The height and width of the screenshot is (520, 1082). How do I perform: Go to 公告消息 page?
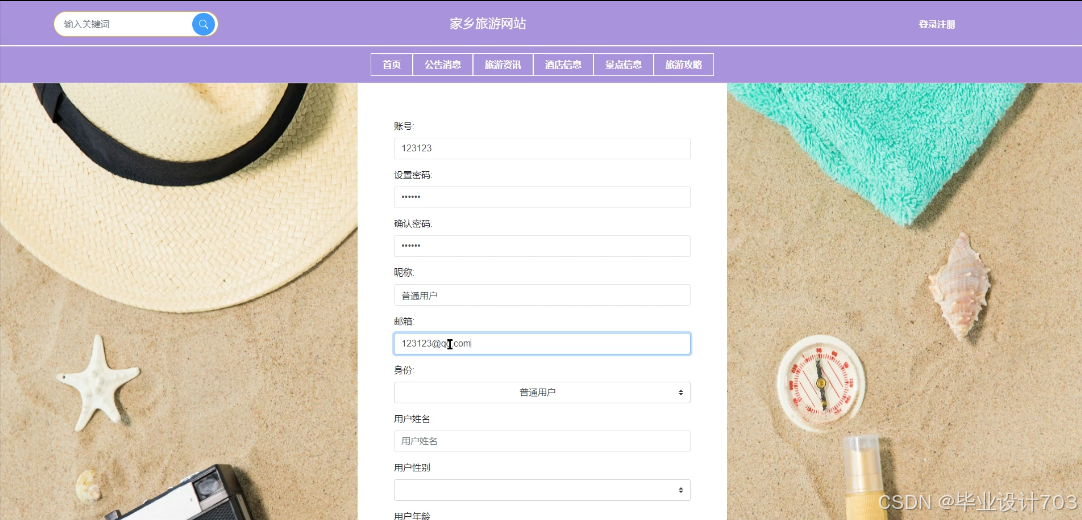(442, 65)
